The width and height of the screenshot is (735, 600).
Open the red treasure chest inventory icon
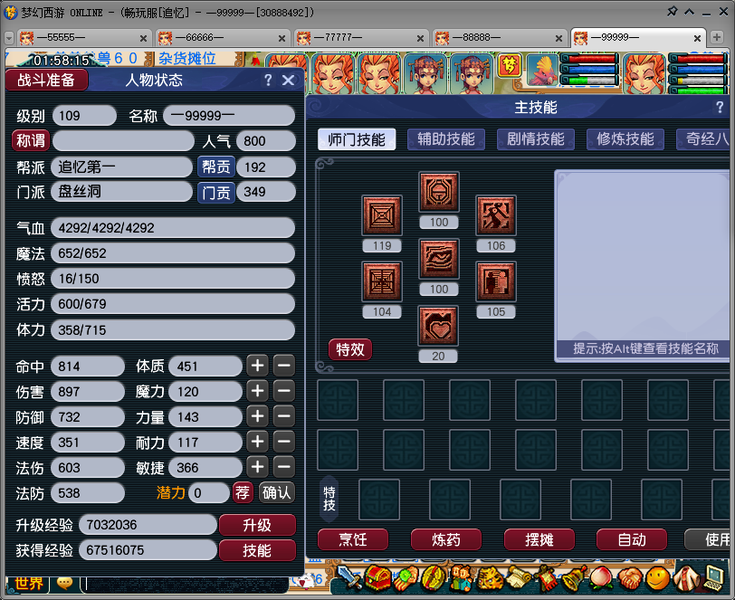click(378, 578)
